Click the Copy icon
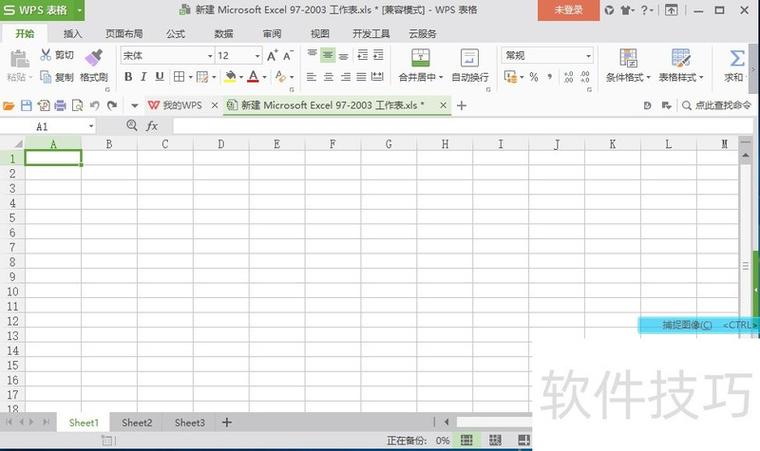 46,77
